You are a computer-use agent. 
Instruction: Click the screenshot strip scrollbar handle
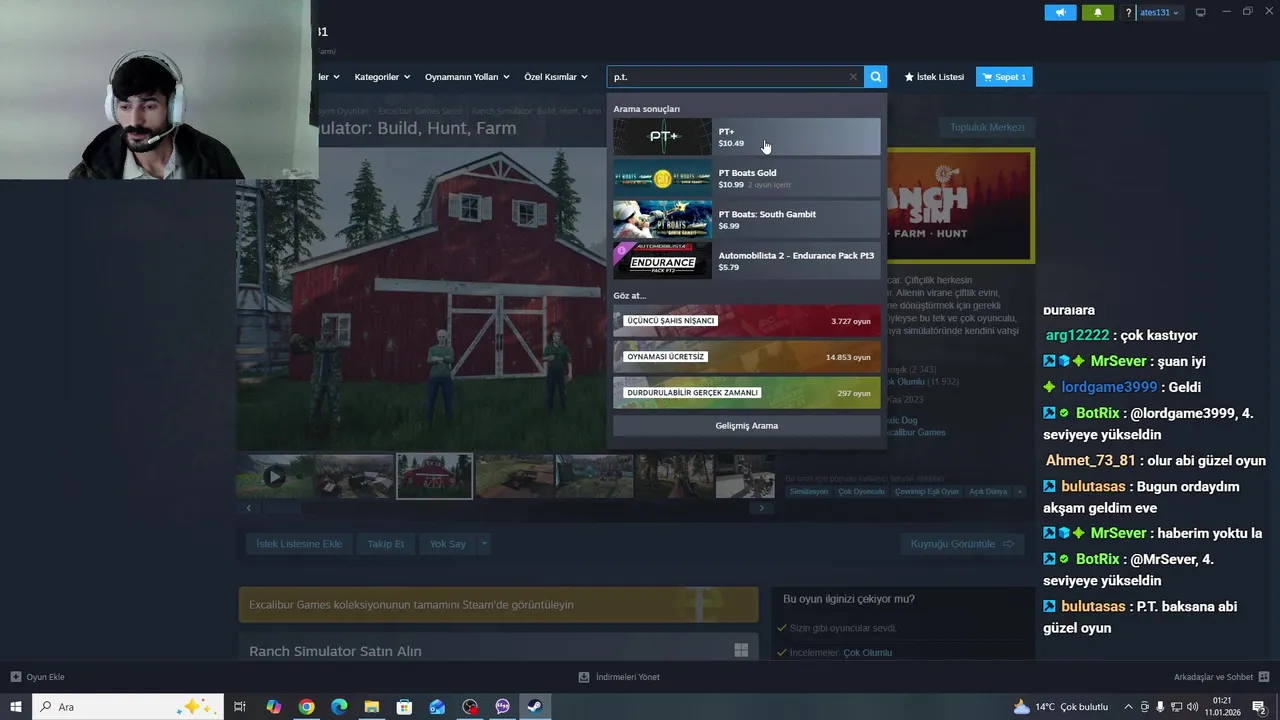pos(282,508)
